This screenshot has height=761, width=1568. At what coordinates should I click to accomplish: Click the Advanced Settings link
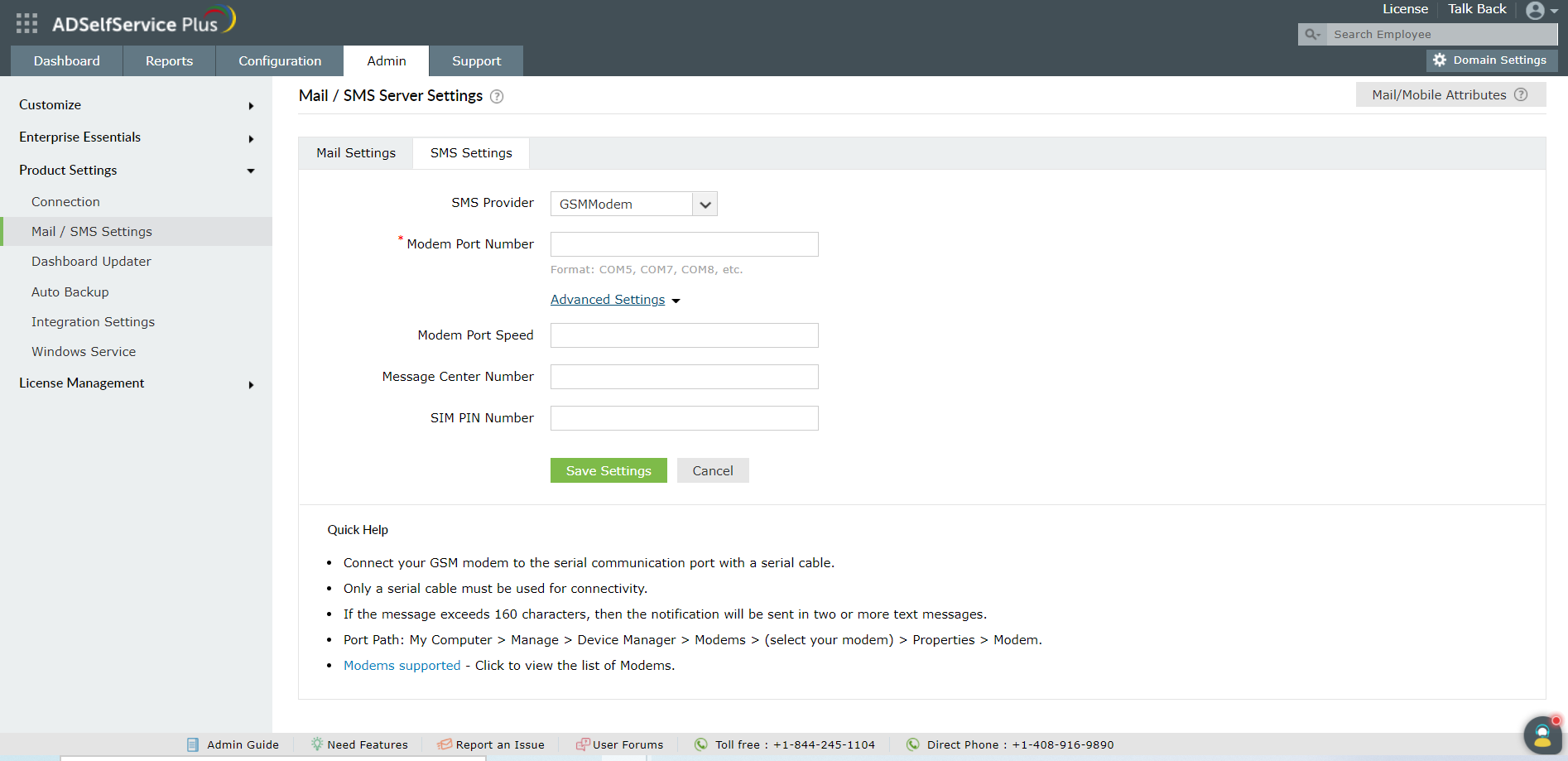[608, 300]
